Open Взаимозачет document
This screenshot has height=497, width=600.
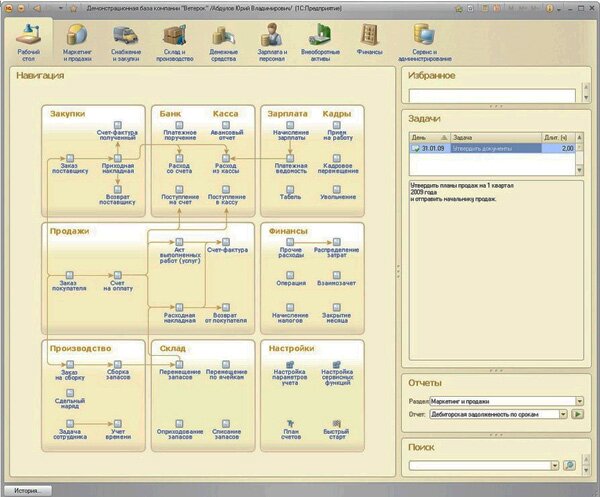pyautogui.click(x=337, y=279)
